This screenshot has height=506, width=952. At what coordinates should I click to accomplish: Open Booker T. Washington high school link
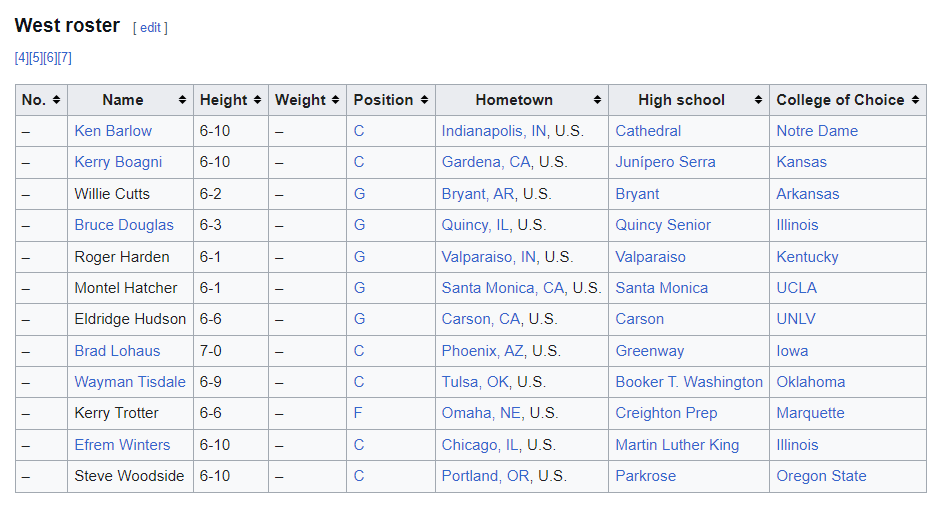tap(689, 382)
